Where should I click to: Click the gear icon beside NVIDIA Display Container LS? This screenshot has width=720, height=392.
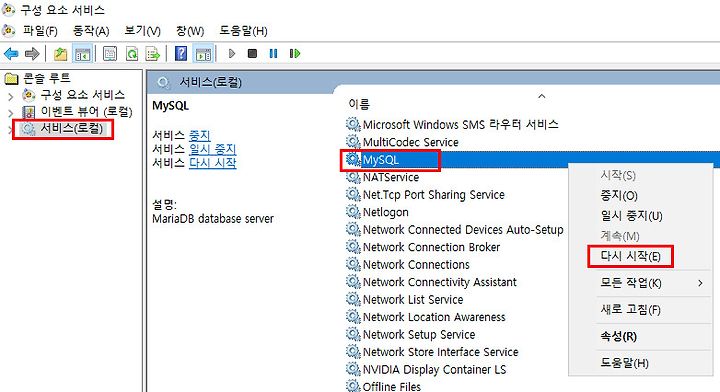tap(353, 369)
